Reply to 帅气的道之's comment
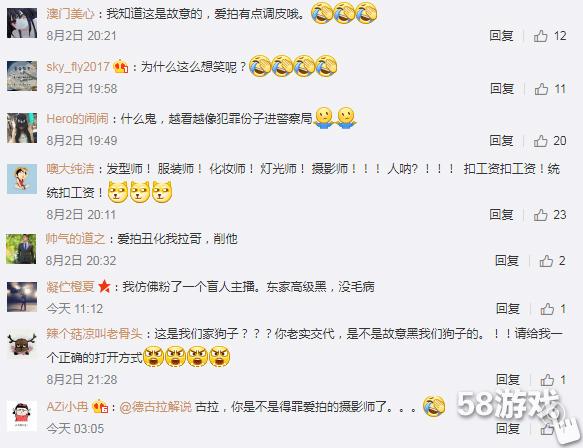This screenshot has height=448, width=583. pos(507,261)
